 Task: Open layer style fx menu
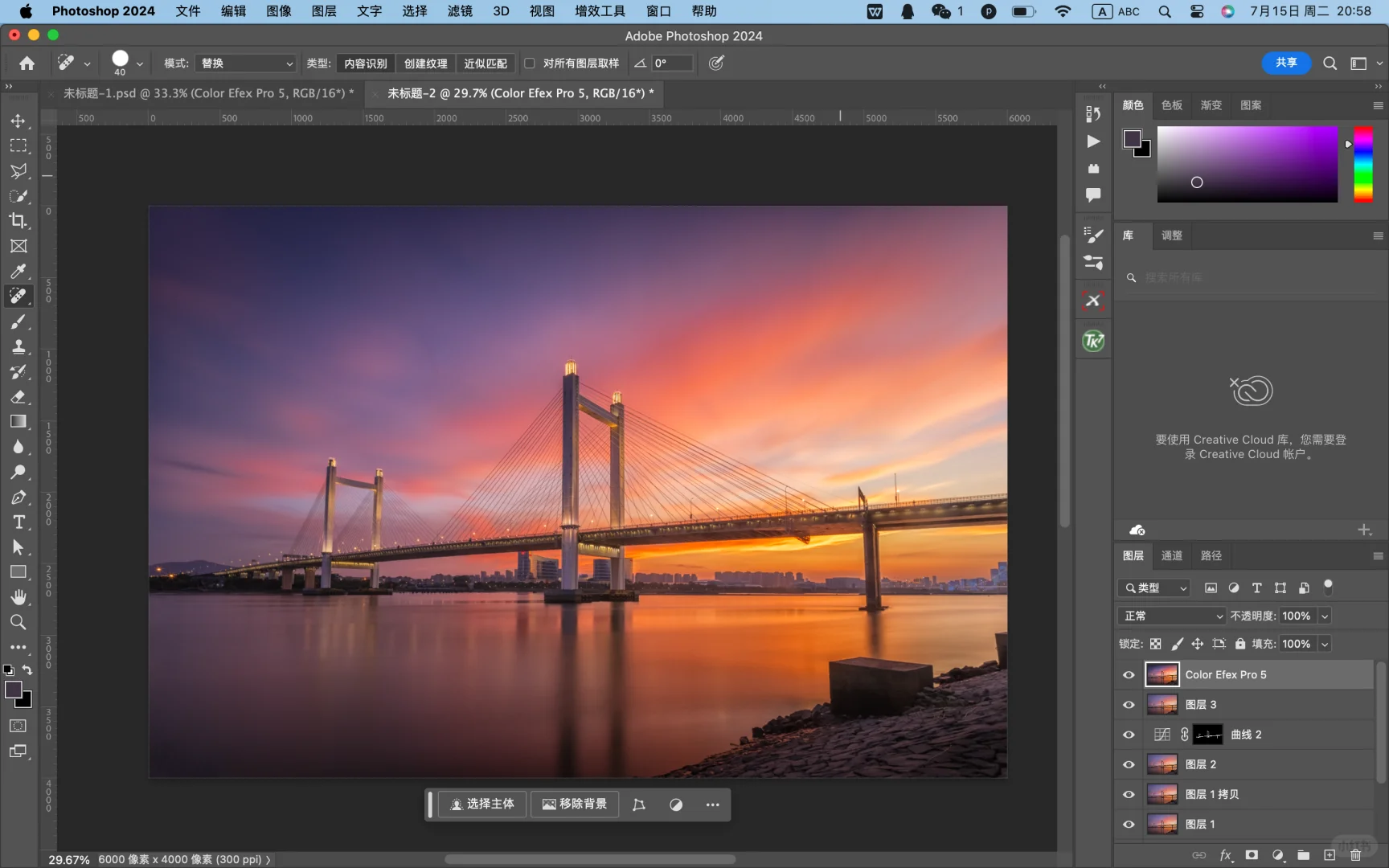tap(1226, 855)
